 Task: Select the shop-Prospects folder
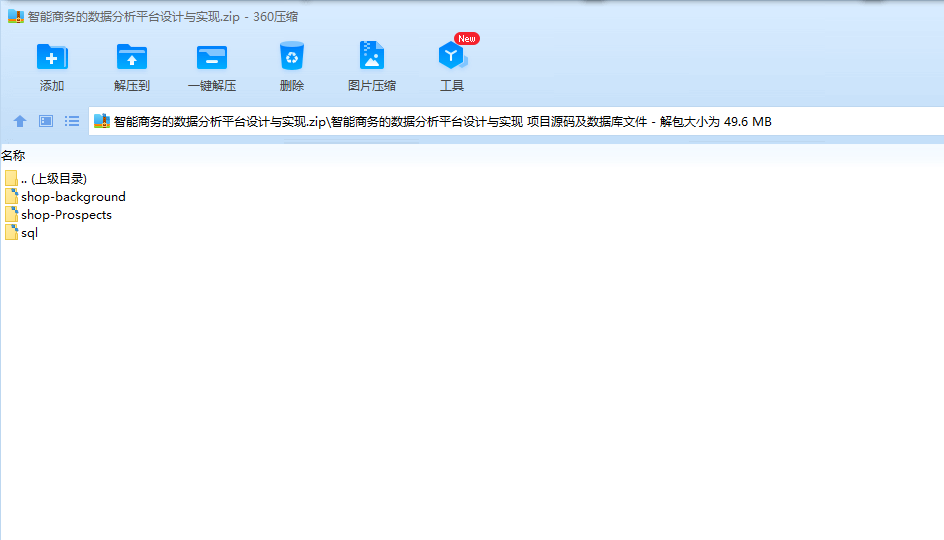point(58,215)
